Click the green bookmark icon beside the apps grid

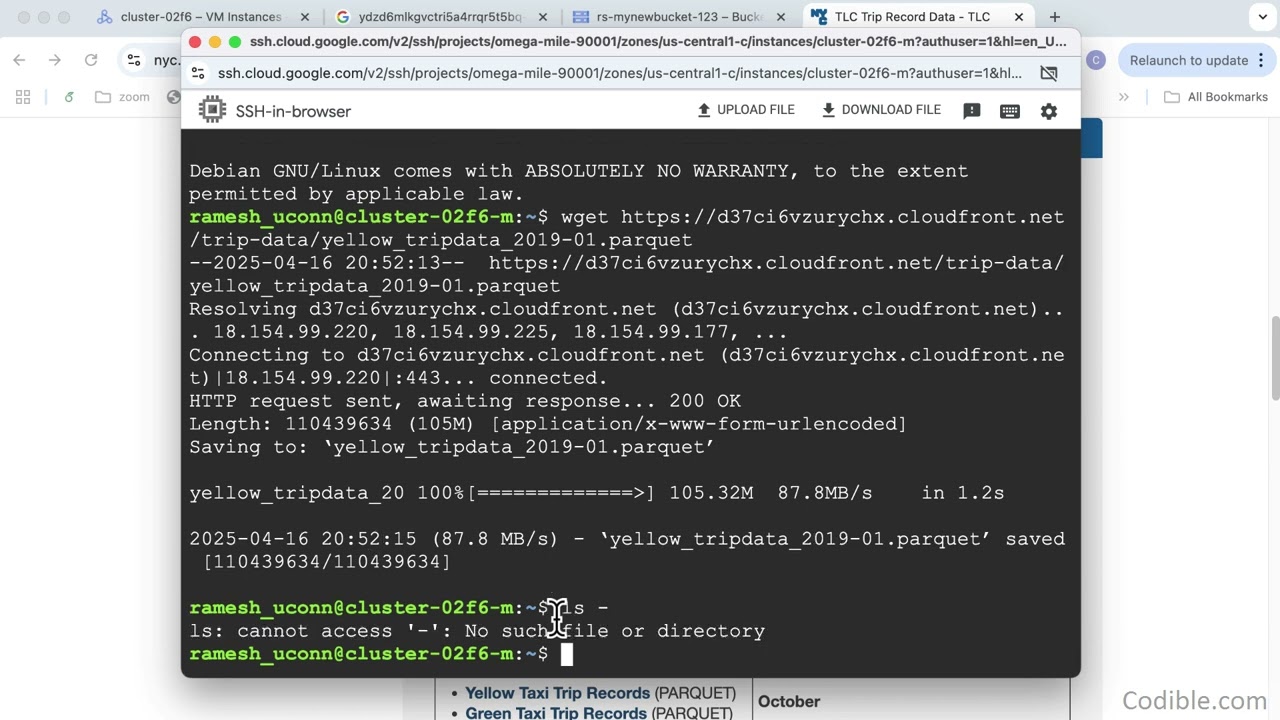(69, 97)
